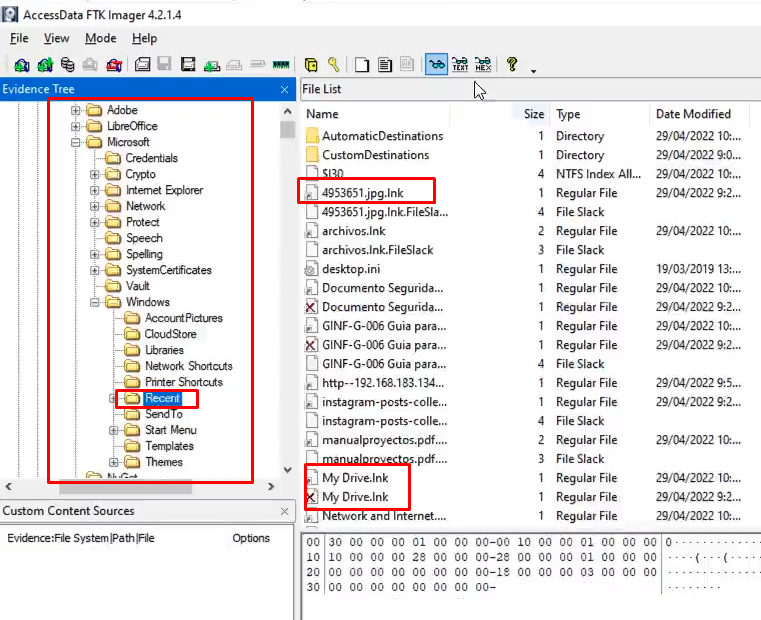
Task: Select the Printer Shortcuts folder
Action: pyautogui.click(x=183, y=383)
